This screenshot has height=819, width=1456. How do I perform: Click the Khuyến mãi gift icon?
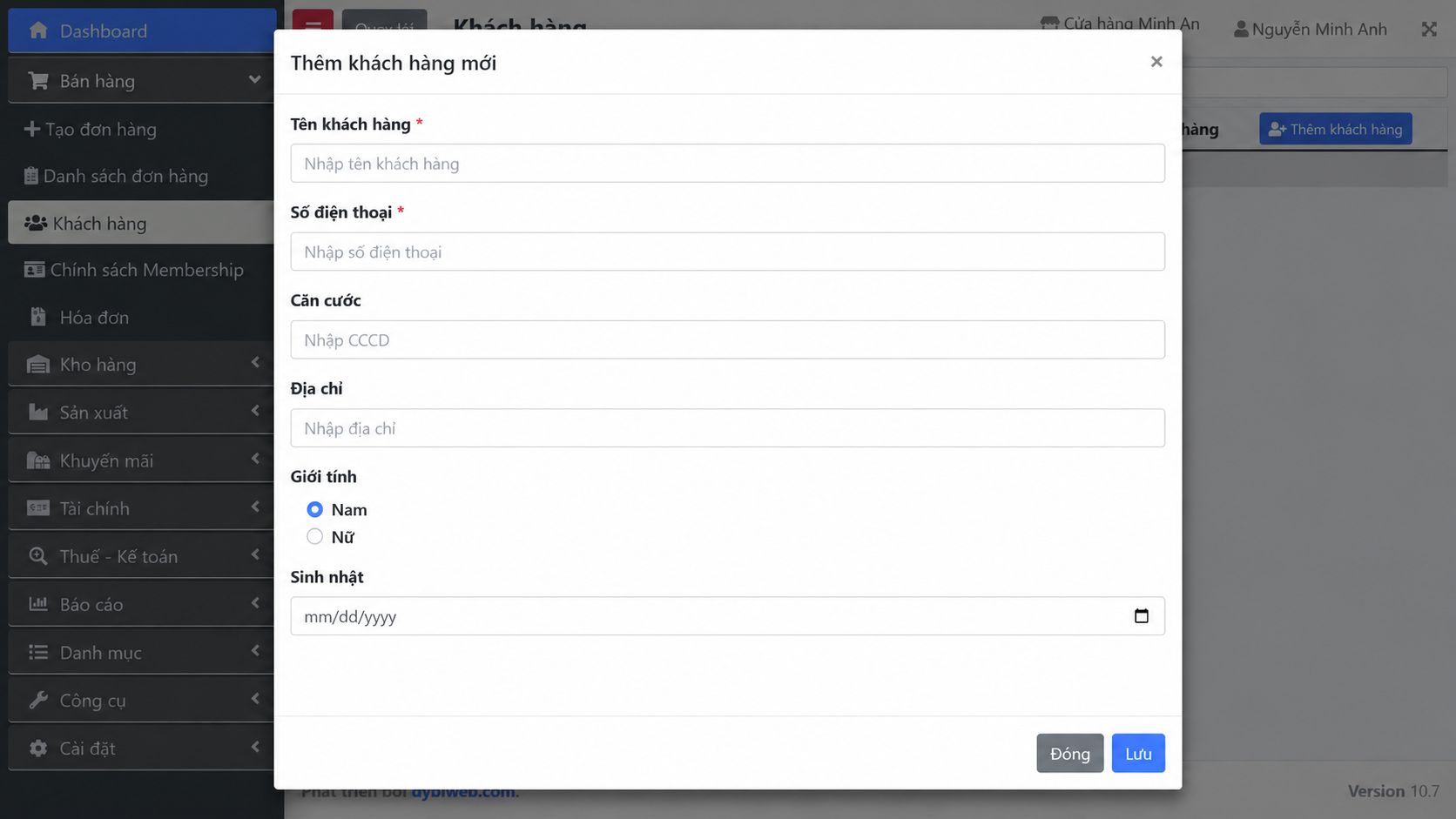click(x=38, y=460)
